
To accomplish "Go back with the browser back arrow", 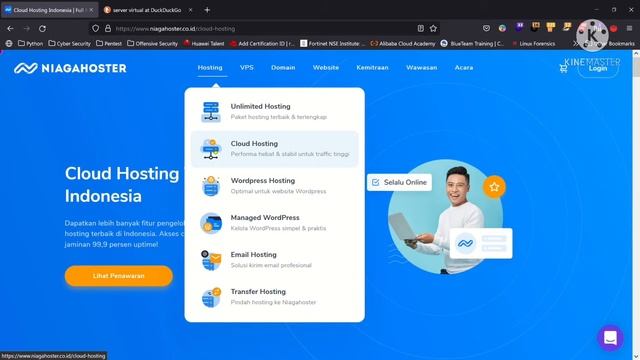I will (x=11, y=29).
